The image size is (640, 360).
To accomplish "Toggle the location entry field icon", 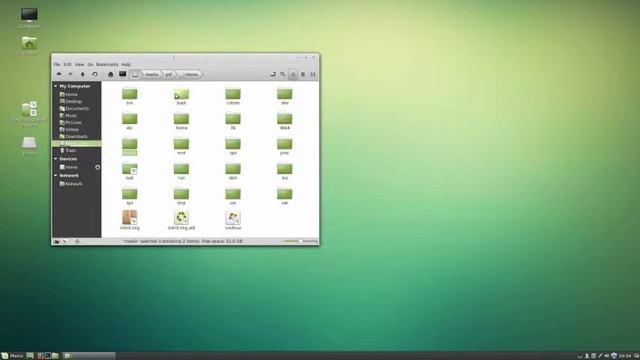I will coord(273,74).
